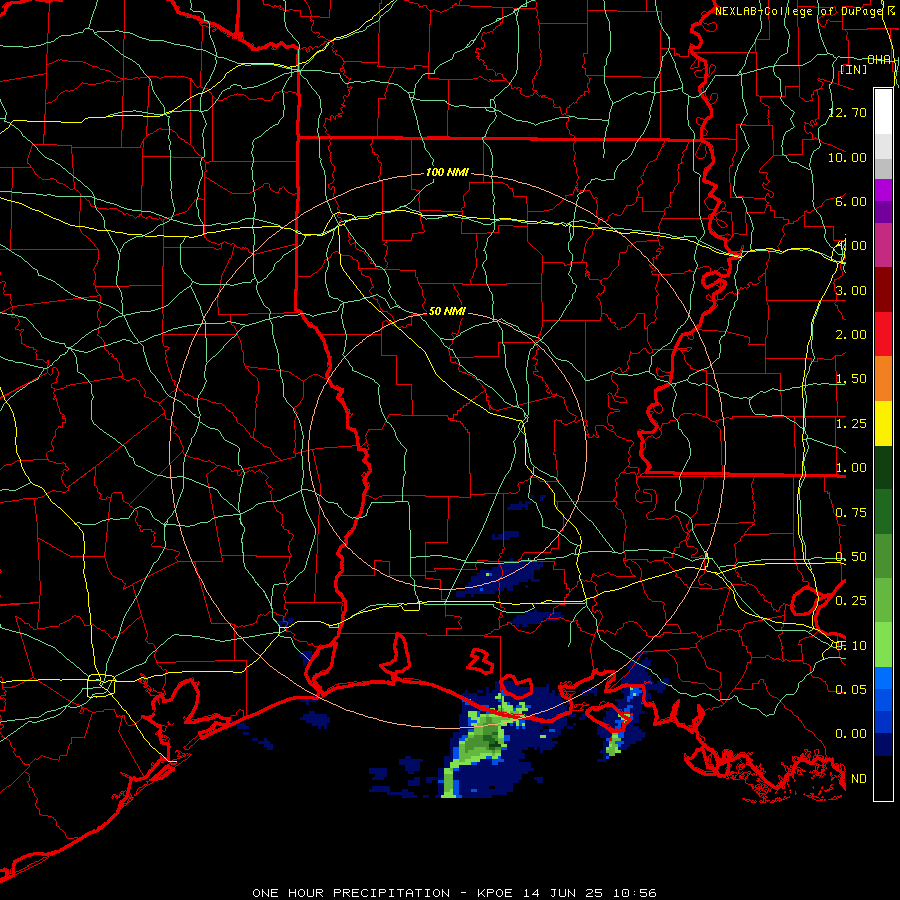This screenshot has width=900, height=900.
Task: Click the "1.25" legend value
Action: (851, 424)
